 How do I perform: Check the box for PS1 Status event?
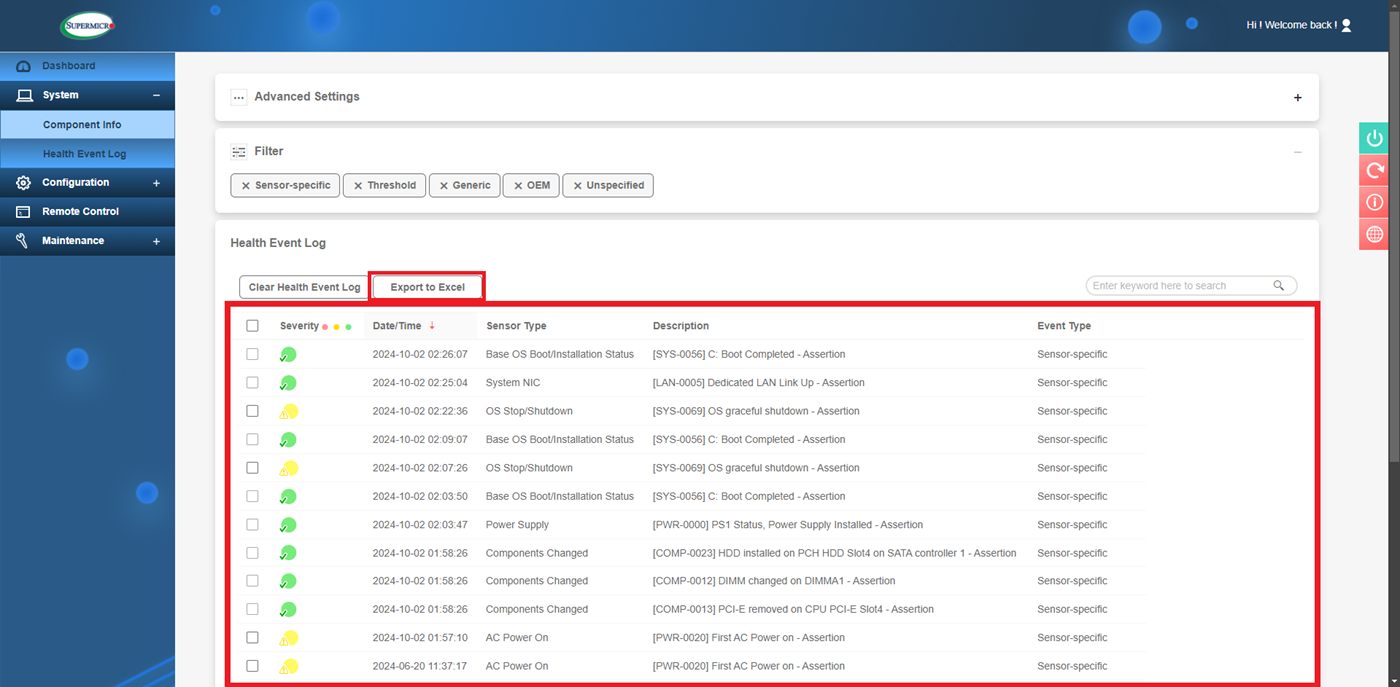(x=252, y=524)
